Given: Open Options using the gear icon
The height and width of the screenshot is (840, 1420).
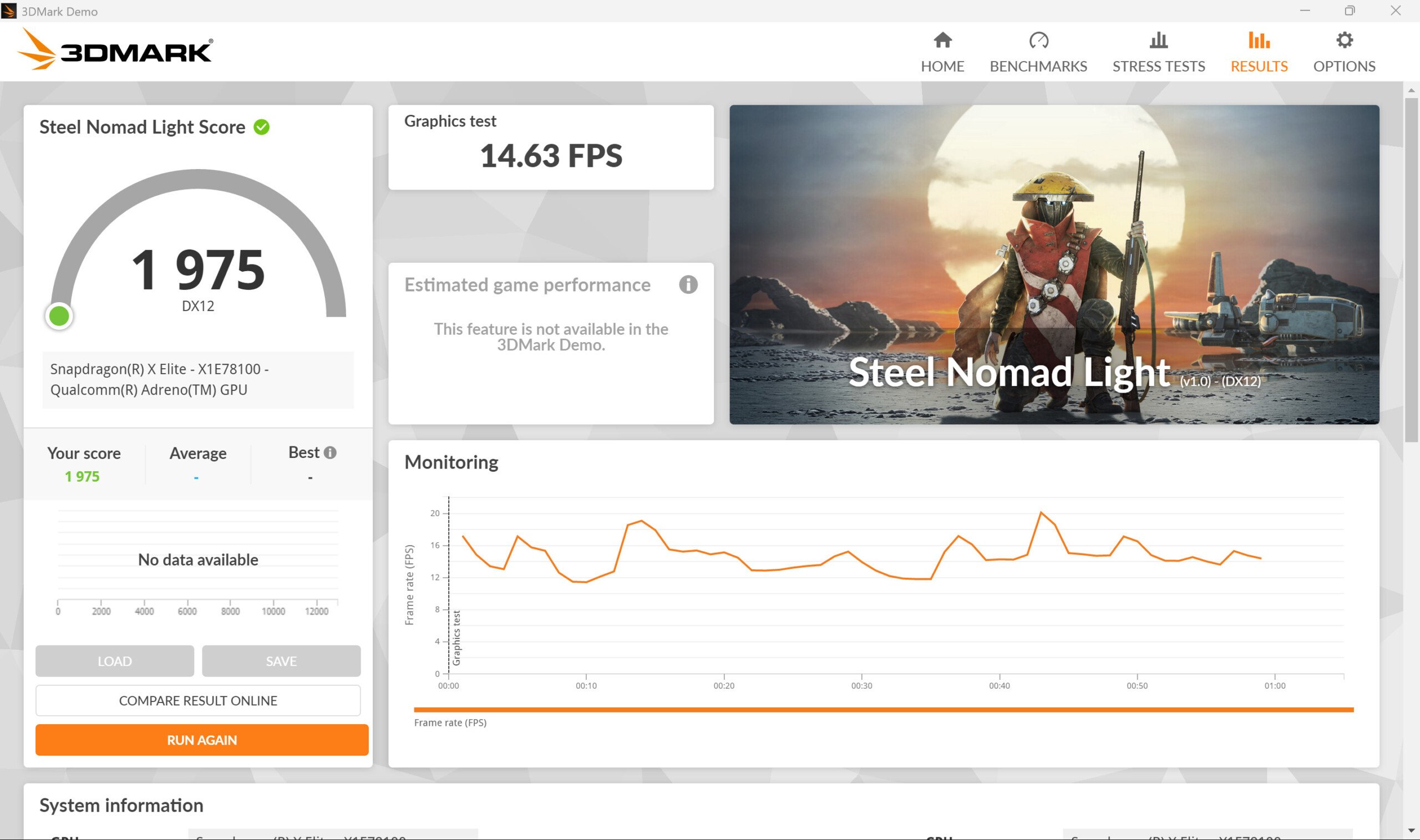Looking at the screenshot, I should [x=1344, y=40].
